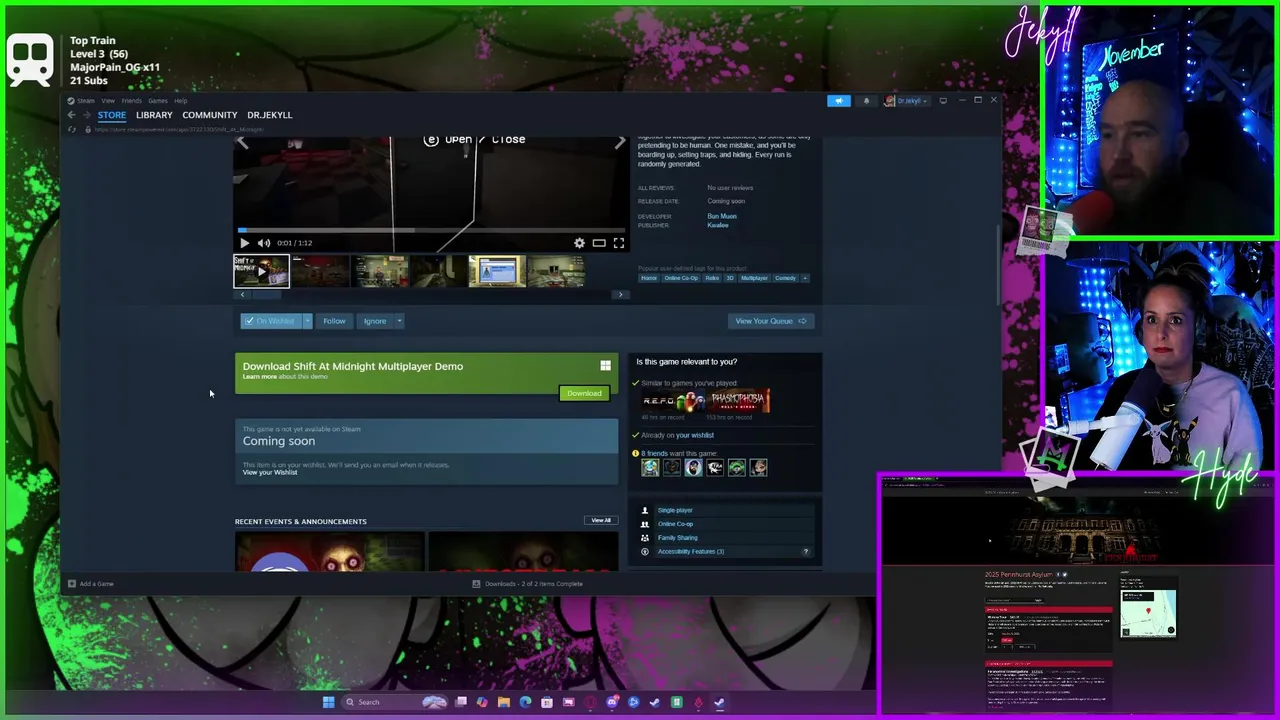Open Accessibility Features (3) link
The height and width of the screenshot is (720, 1280).
pos(691,552)
